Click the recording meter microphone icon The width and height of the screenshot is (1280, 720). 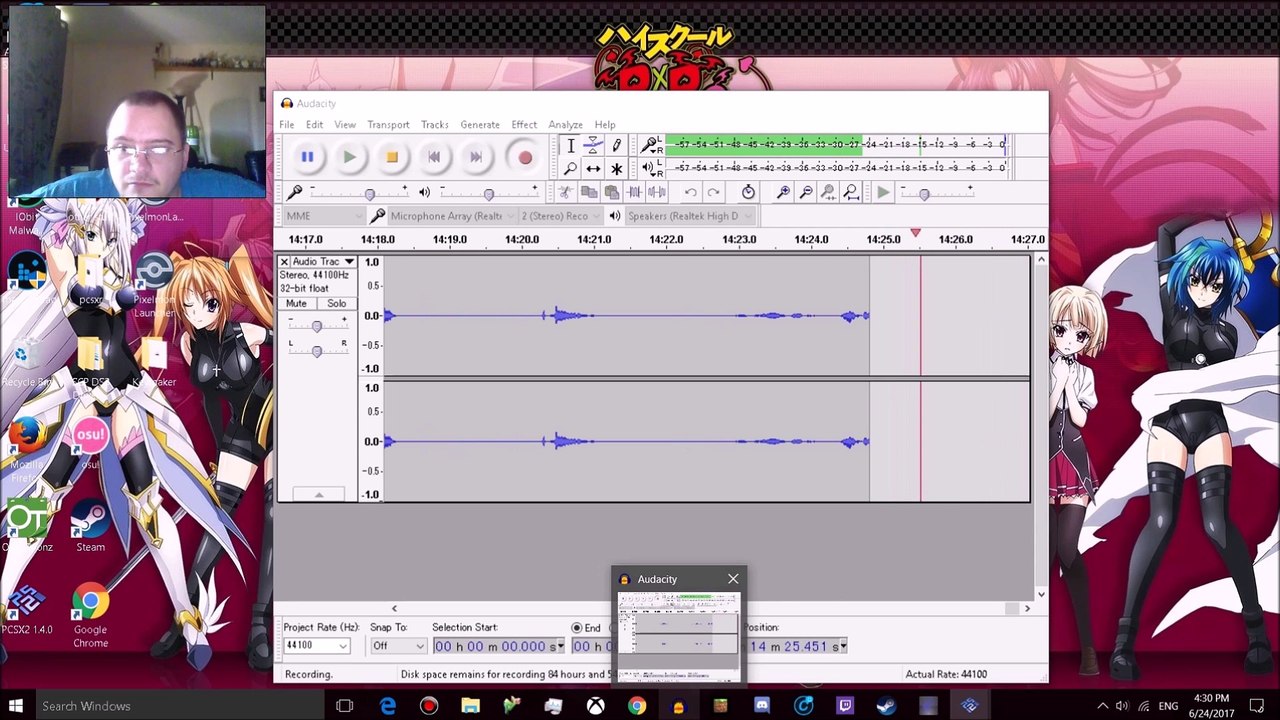649,145
